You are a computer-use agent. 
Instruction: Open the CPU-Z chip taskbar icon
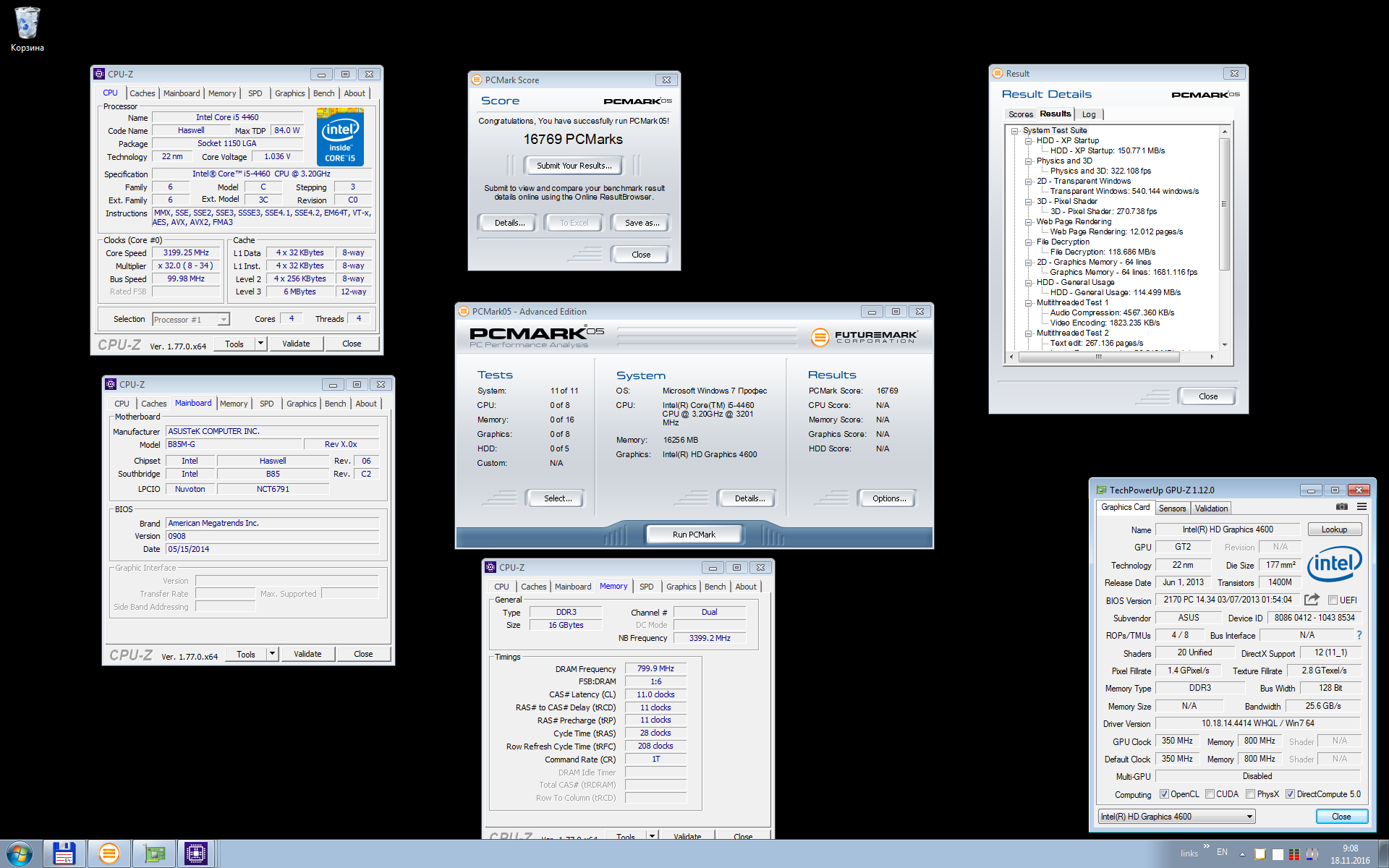pos(196,854)
